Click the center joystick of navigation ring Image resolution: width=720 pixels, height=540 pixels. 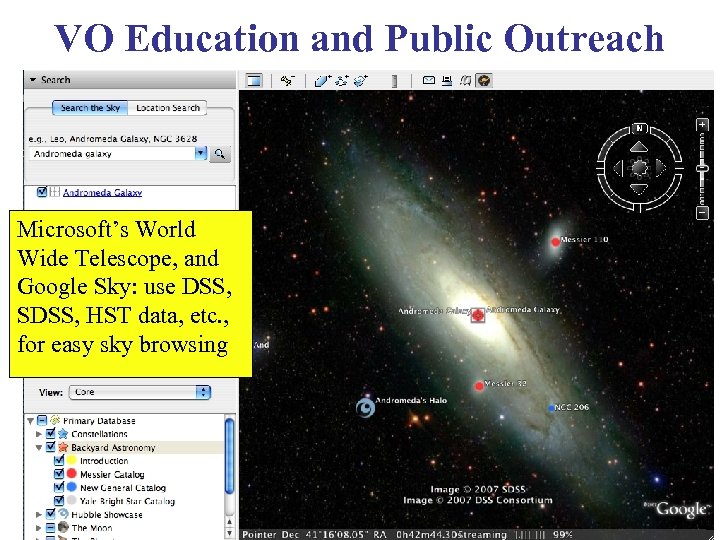click(x=639, y=168)
